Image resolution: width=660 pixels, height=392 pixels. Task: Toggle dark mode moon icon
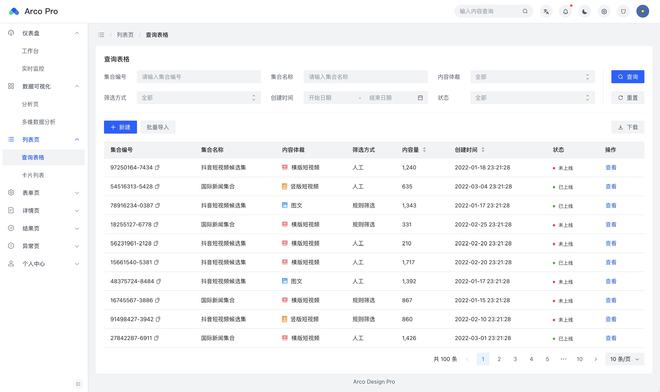point(585,11)
